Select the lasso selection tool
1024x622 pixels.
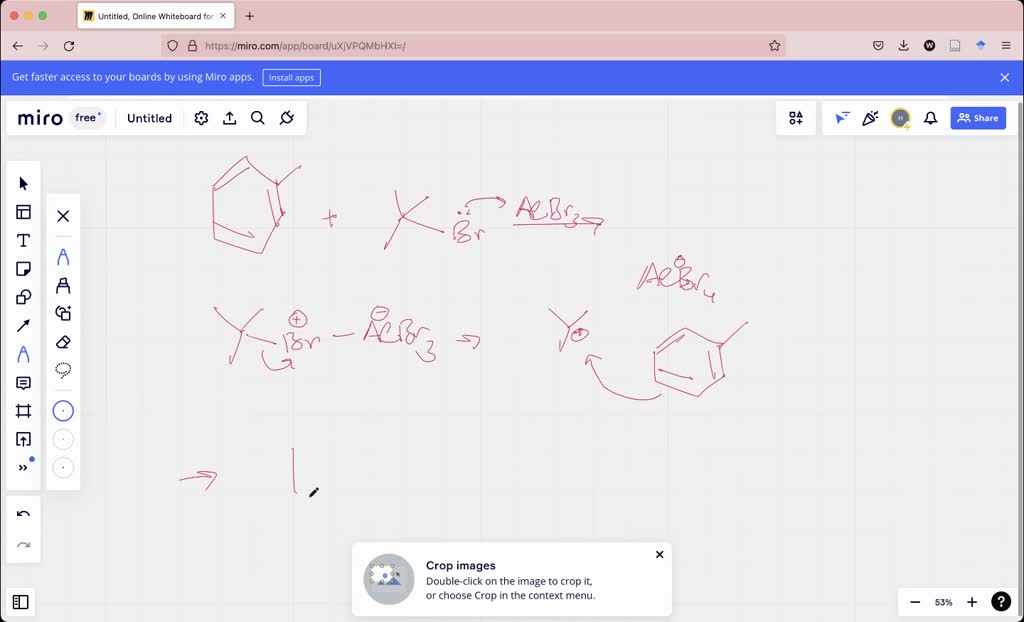(63, 369)
